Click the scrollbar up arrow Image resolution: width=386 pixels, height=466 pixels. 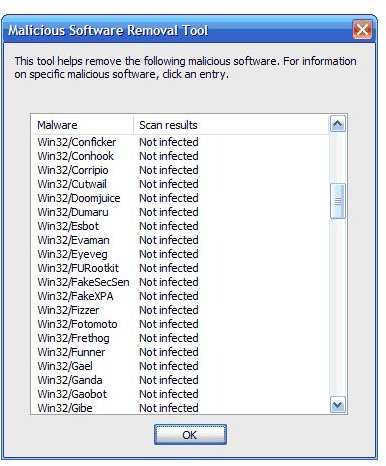[337, 124]
